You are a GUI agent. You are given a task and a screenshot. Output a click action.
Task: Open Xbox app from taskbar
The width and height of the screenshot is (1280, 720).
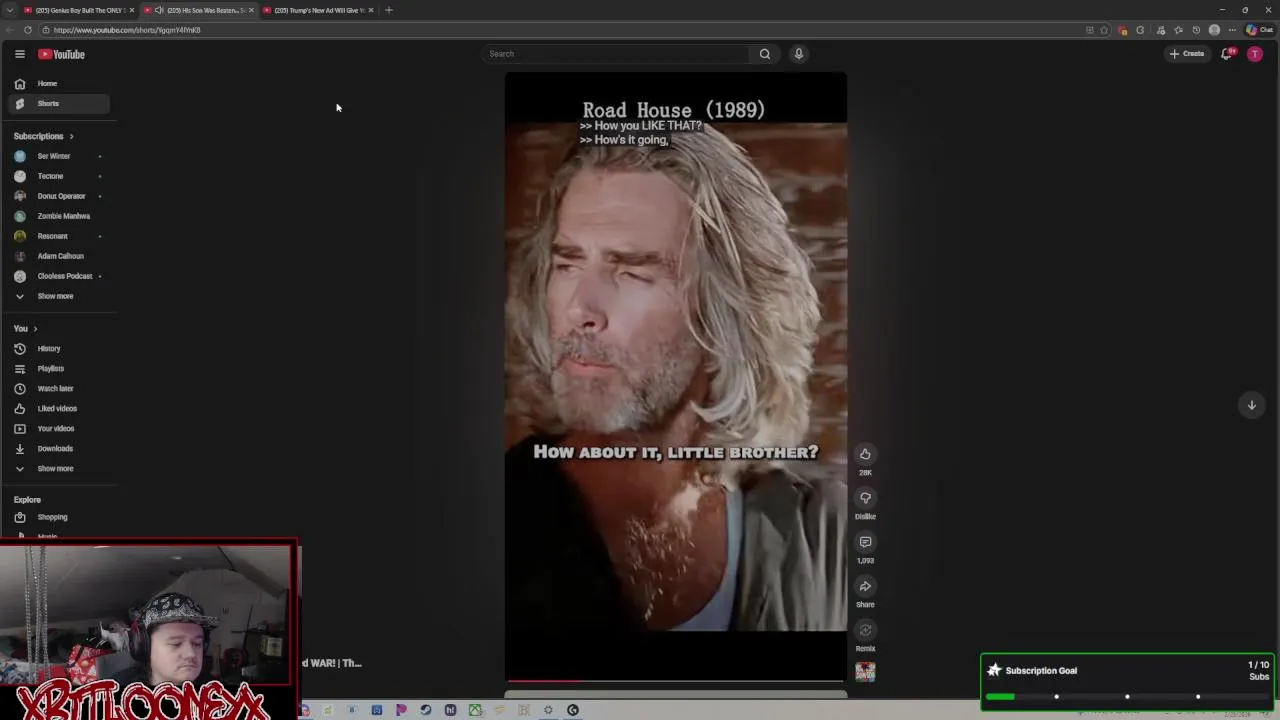pyautogui.click(x=475, y=710)
